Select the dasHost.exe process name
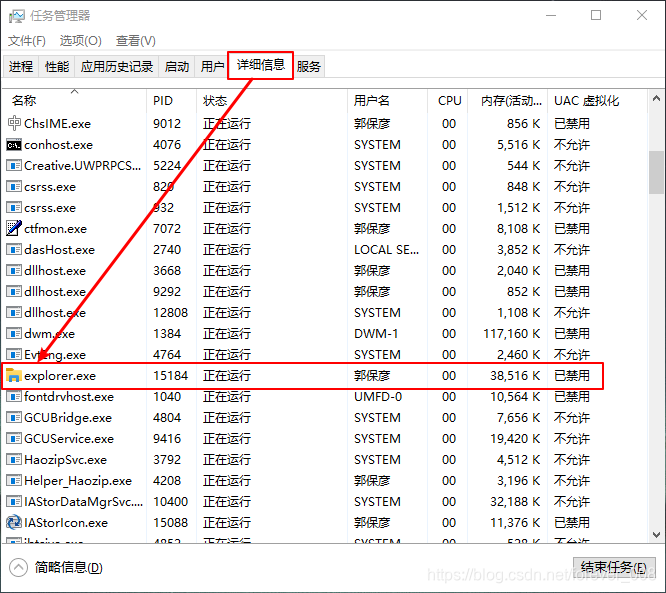Image resolution: width=666 pixels, height=593 pixels. pos(59,250)
